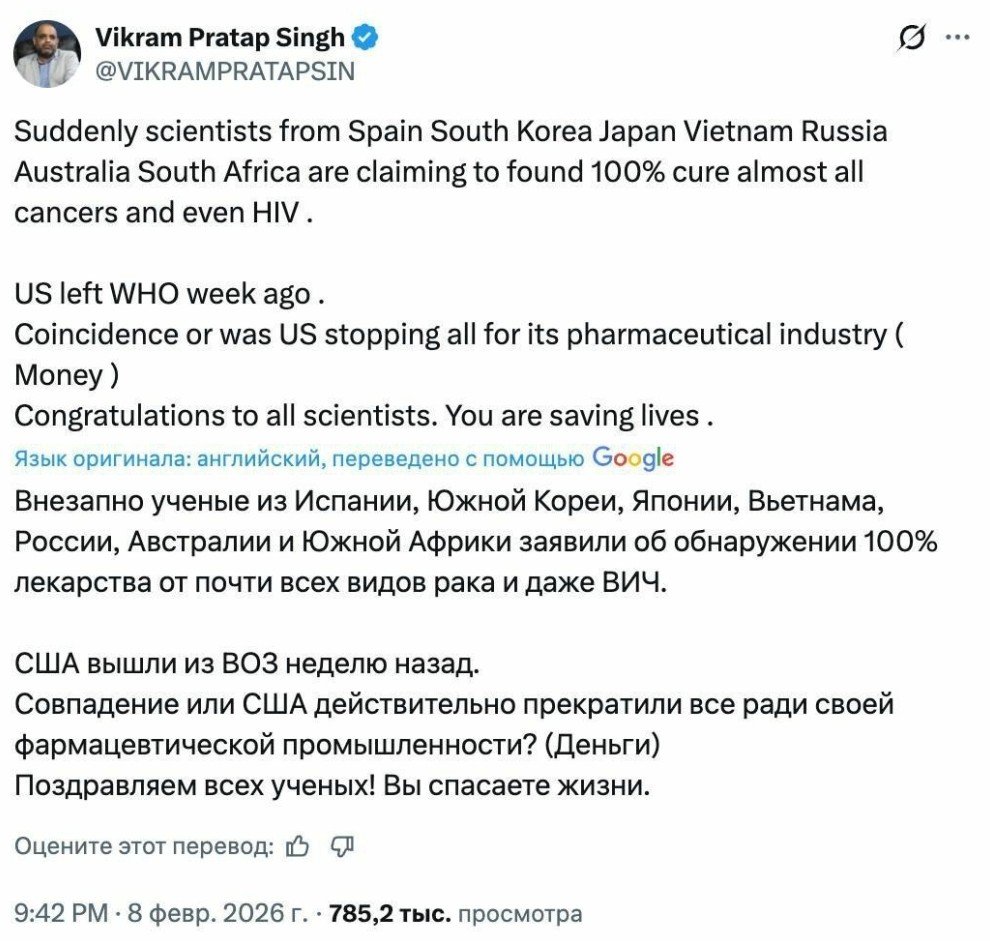
Task: Click the 785,2 тыс. views count
Action: (x=389, y=913)
